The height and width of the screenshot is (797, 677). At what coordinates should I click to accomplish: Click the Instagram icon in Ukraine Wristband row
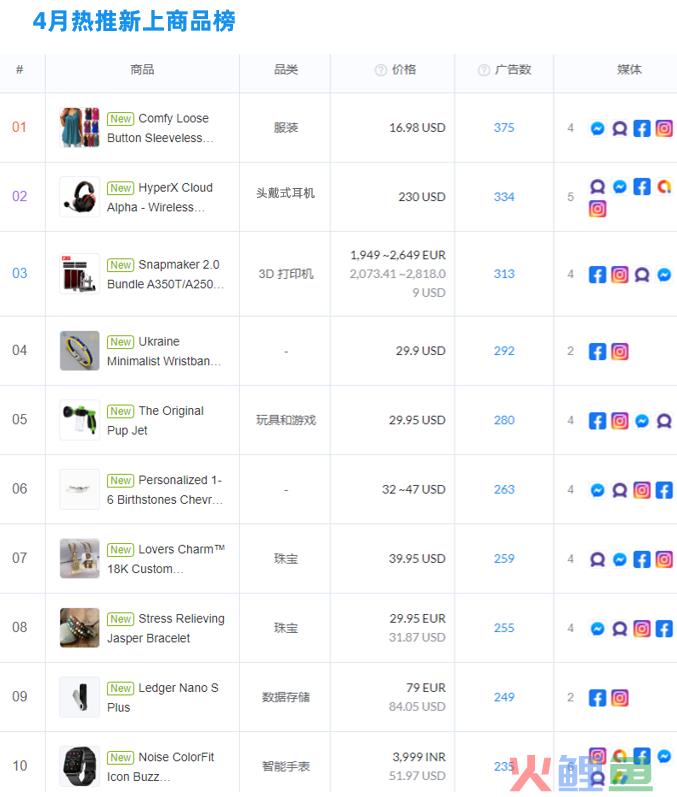click(x=620, y=352)
